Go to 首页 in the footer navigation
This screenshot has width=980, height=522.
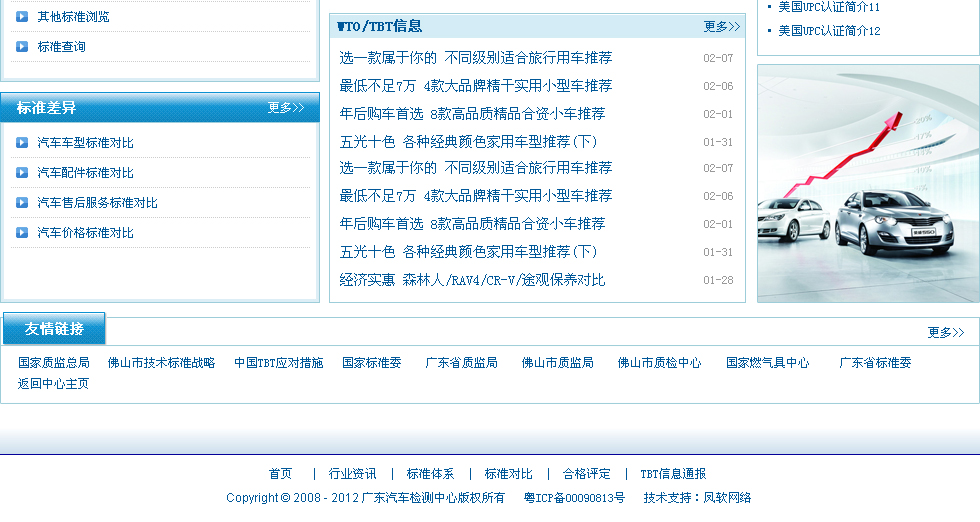280,474
